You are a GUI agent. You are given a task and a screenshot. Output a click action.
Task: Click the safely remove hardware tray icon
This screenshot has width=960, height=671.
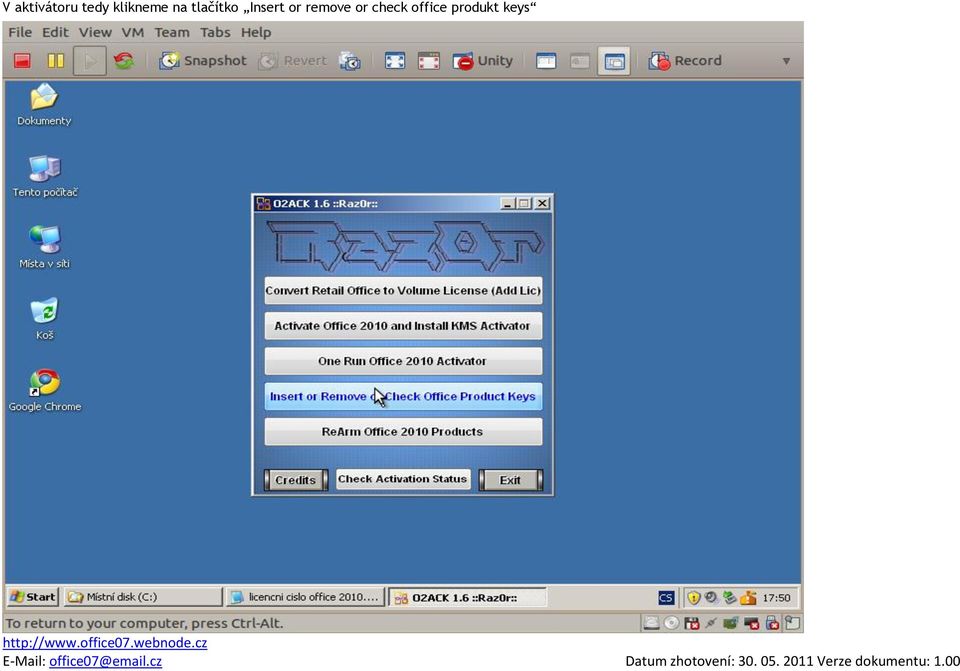pos(729,597)
